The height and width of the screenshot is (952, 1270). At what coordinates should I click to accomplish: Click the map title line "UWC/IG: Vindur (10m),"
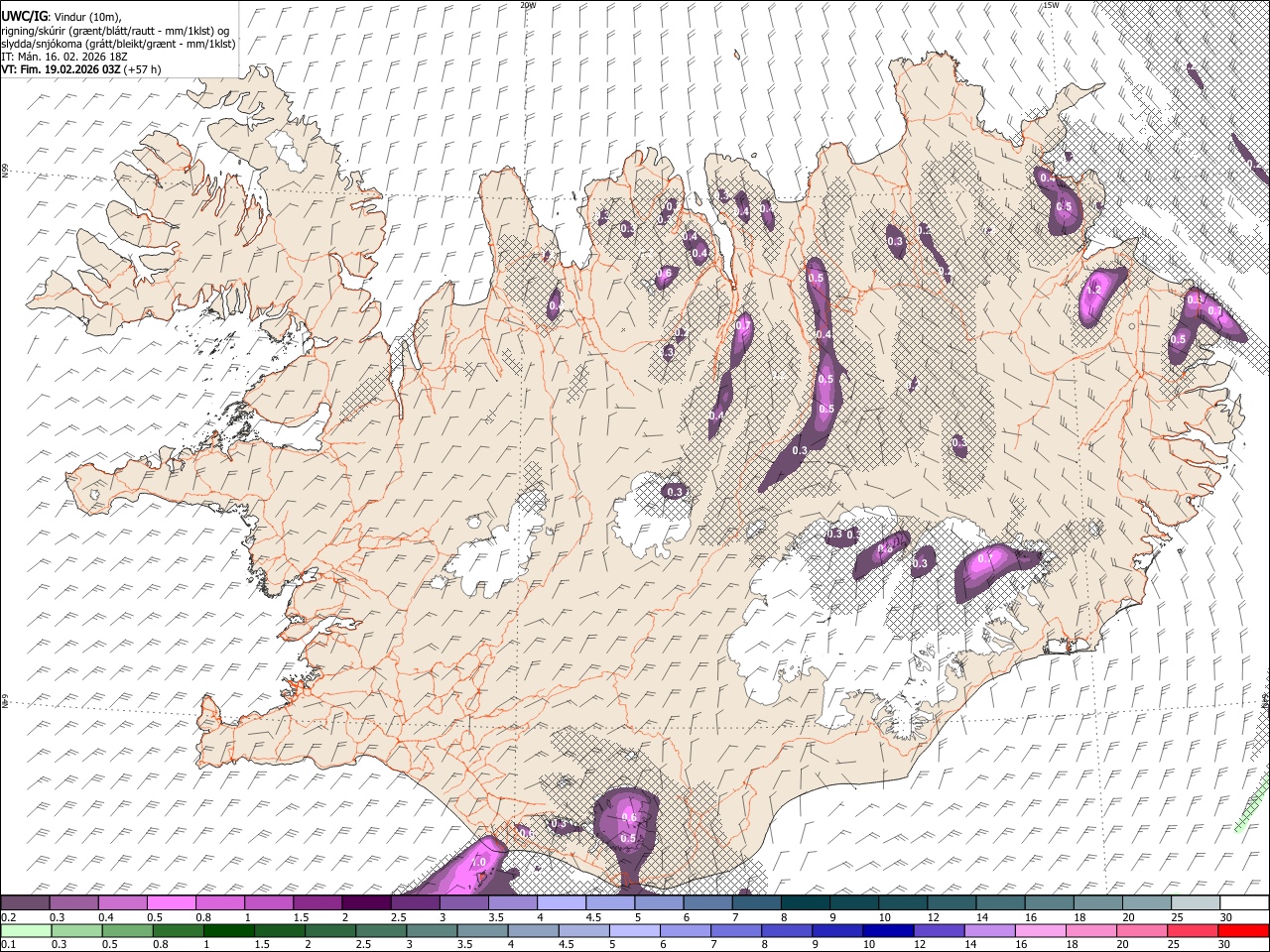pos(62,16)
